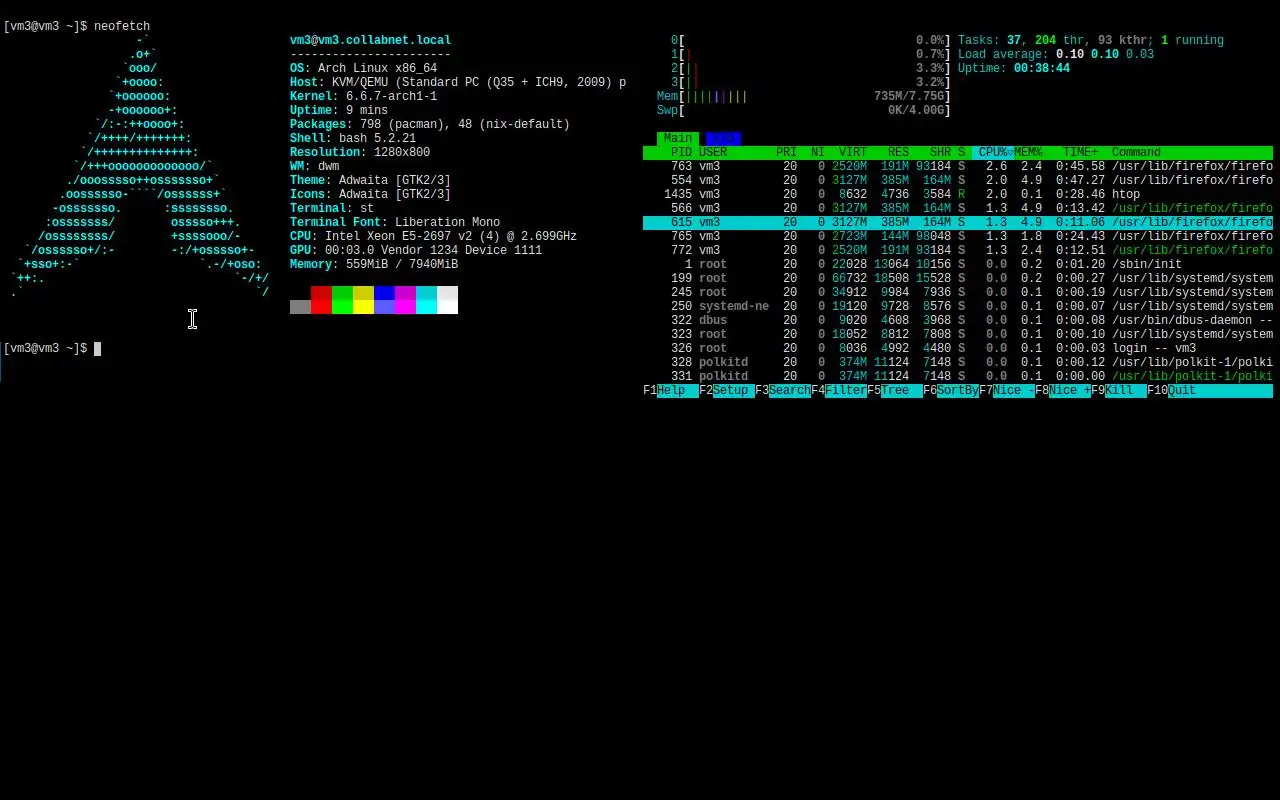
Task: Click the highlighted process row PID 615
Action: 958,222
